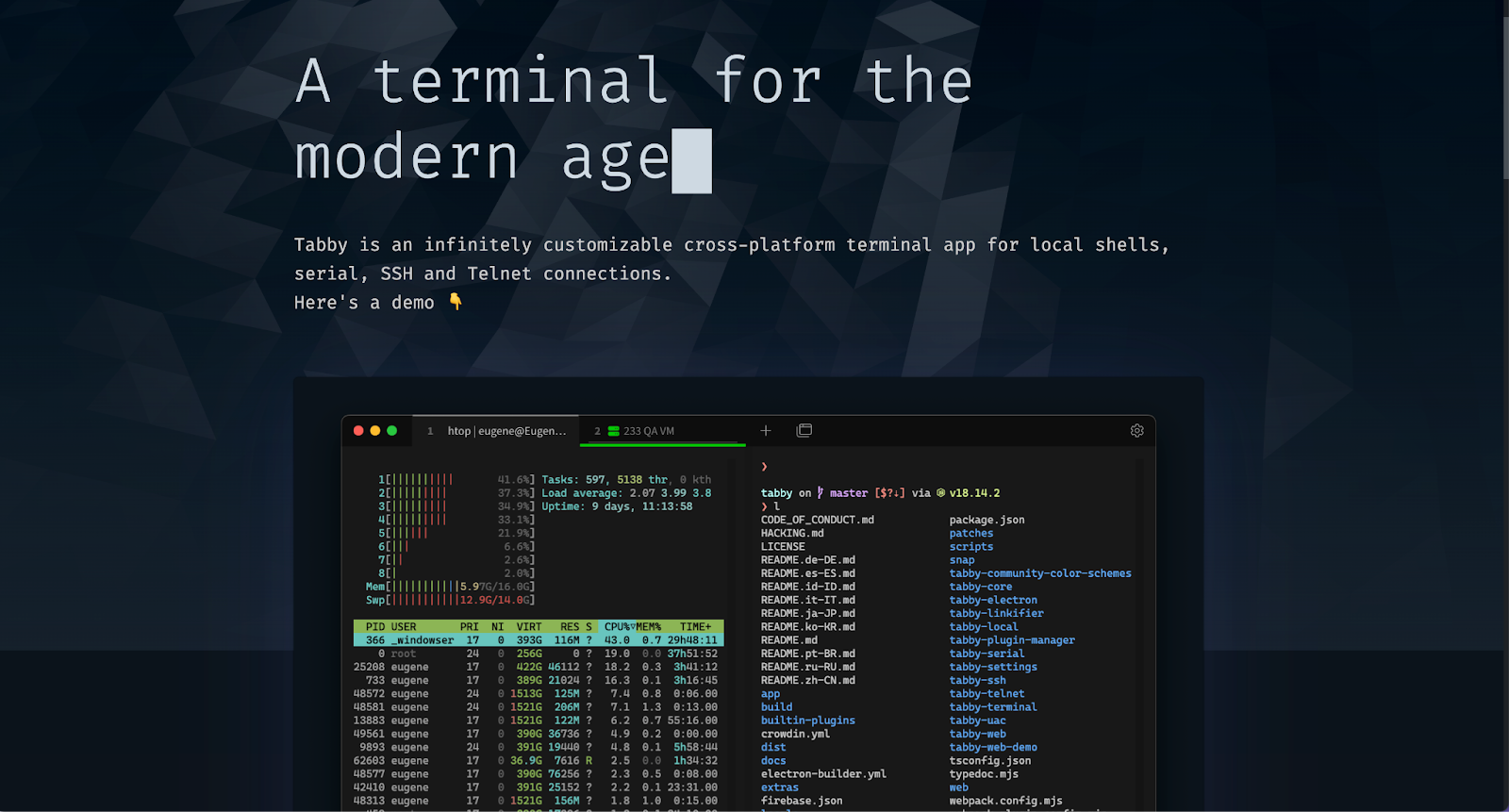
Task: Click the new tab plus icon
Action: 766,430
